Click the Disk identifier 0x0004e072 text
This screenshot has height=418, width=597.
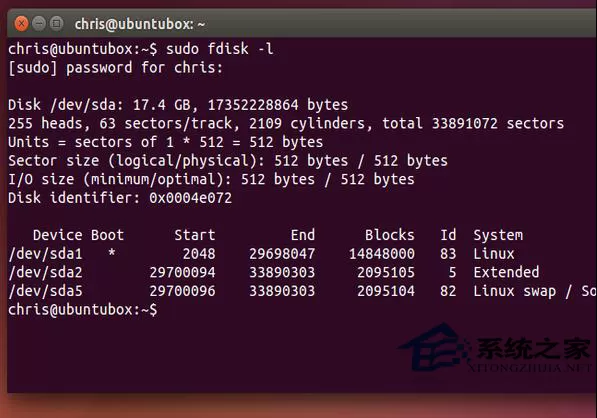coord(120,198)
